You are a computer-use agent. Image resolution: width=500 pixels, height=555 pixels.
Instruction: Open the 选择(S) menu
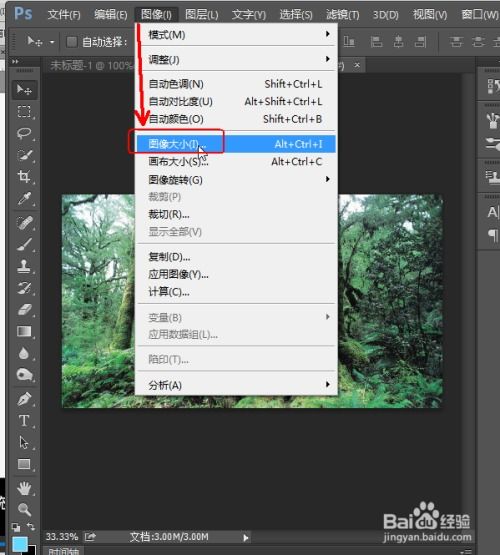tap(296, 15)
